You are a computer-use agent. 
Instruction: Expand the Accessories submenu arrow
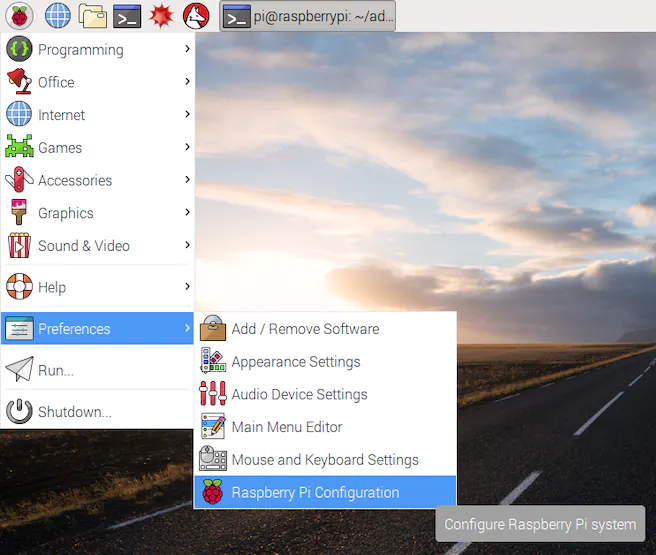tap(187, 179)
